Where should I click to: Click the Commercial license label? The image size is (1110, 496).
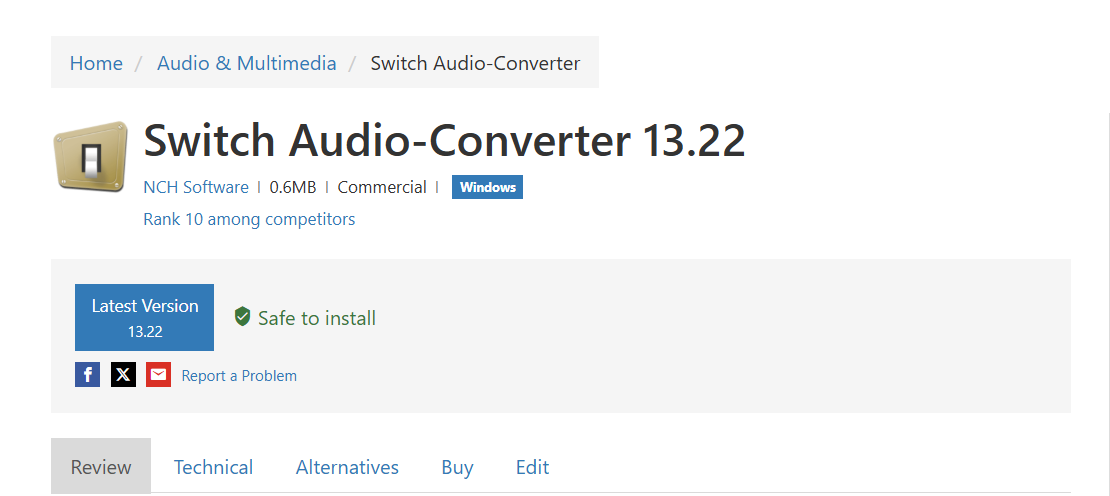click(x=382, y=187)
